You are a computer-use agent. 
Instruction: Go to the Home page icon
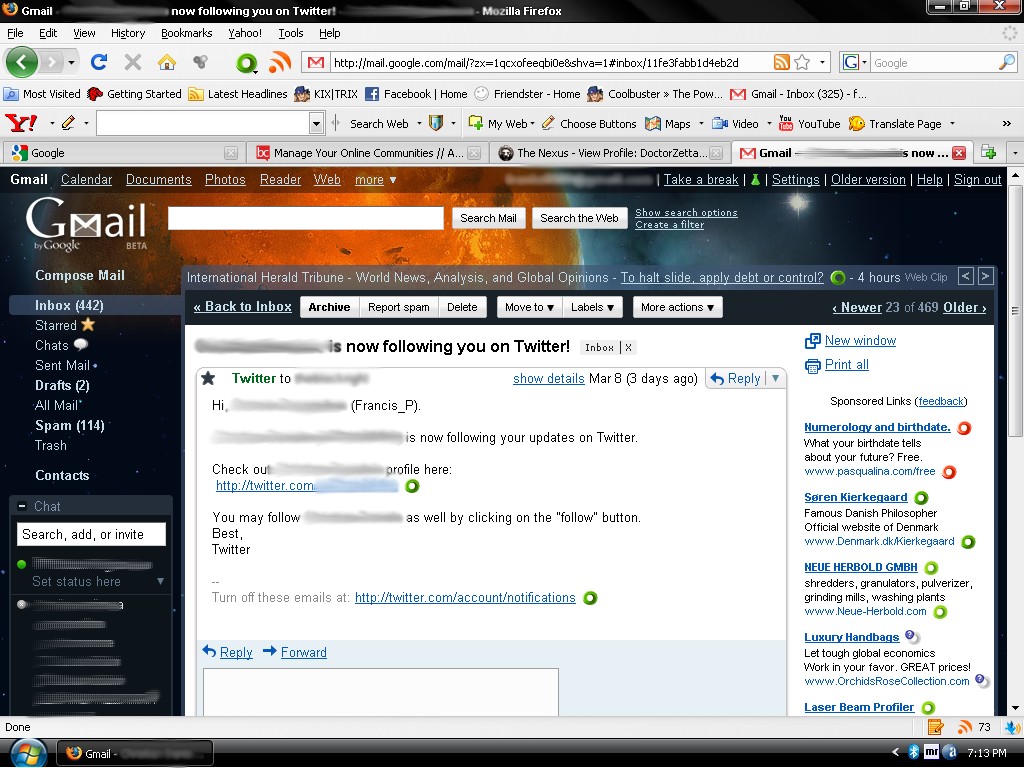[x=167, y=62]
